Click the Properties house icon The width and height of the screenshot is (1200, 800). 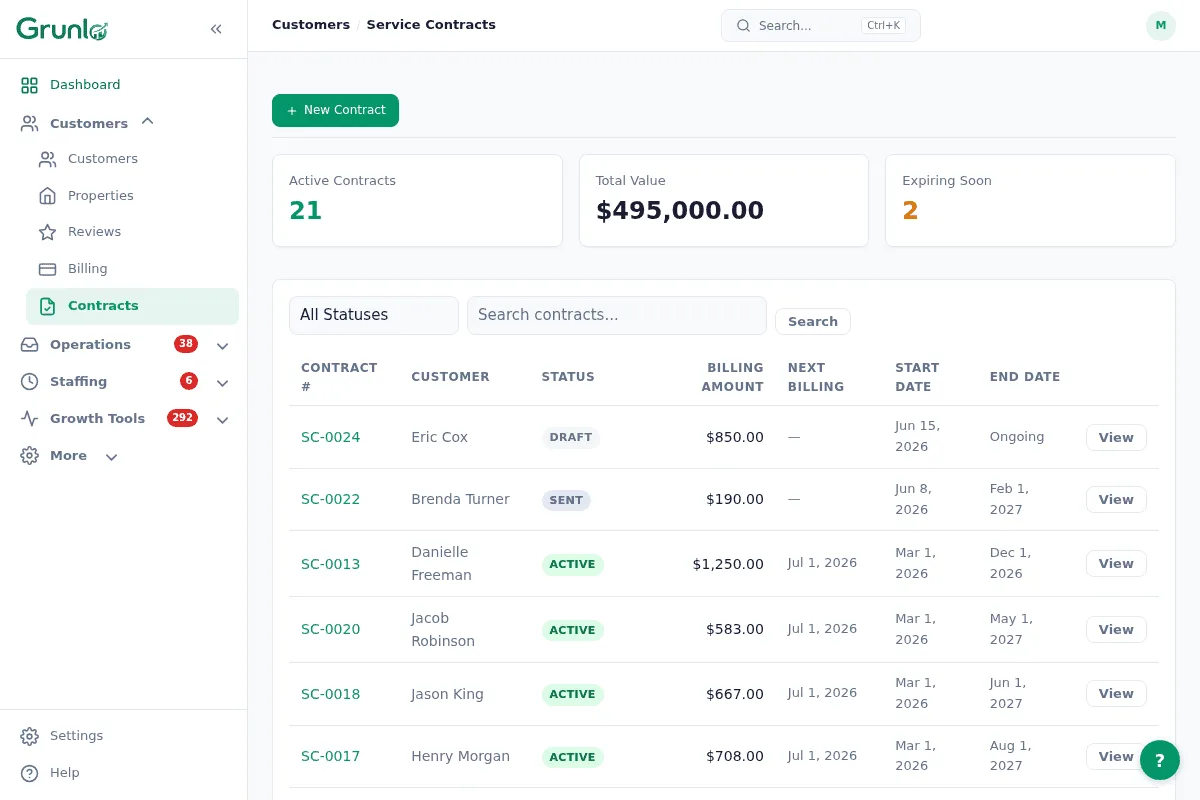tap(47, 196)
